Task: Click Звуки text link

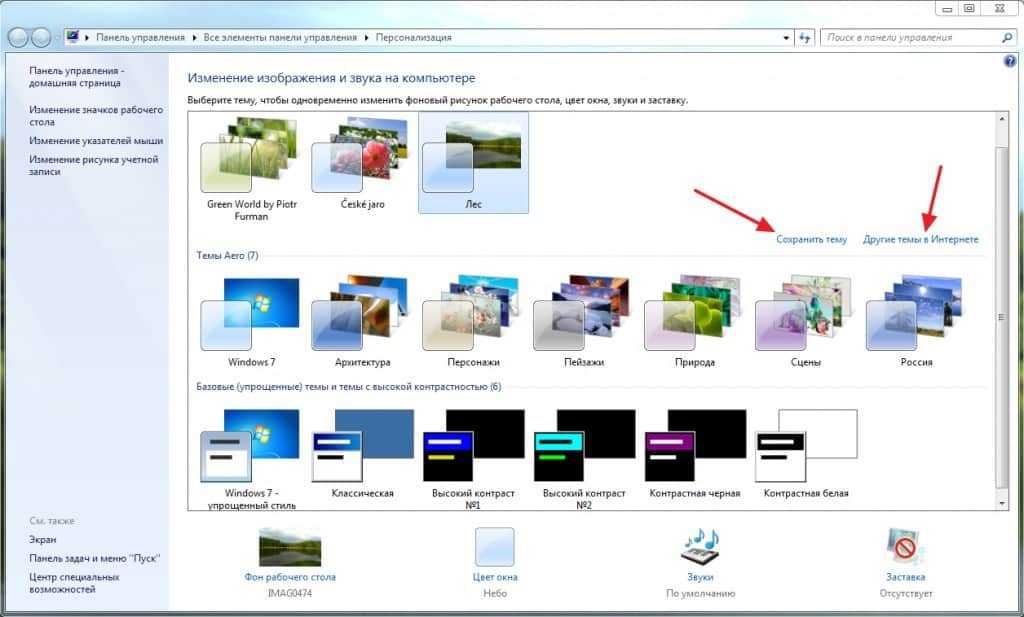Action: coord(700,577)
